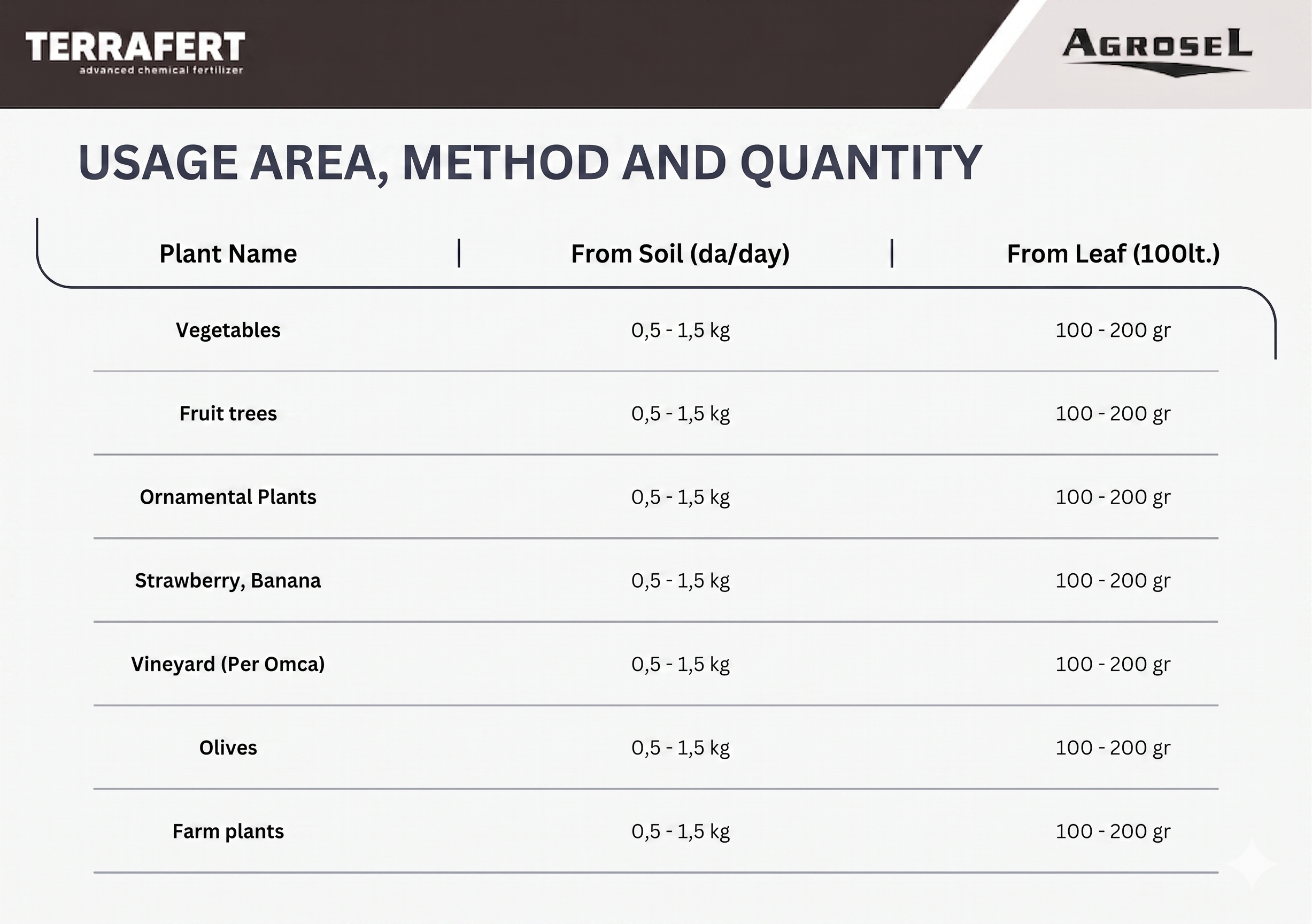The image size is (1312, 924).
Task: Click the Olives row label
Action: click(228, 748)
